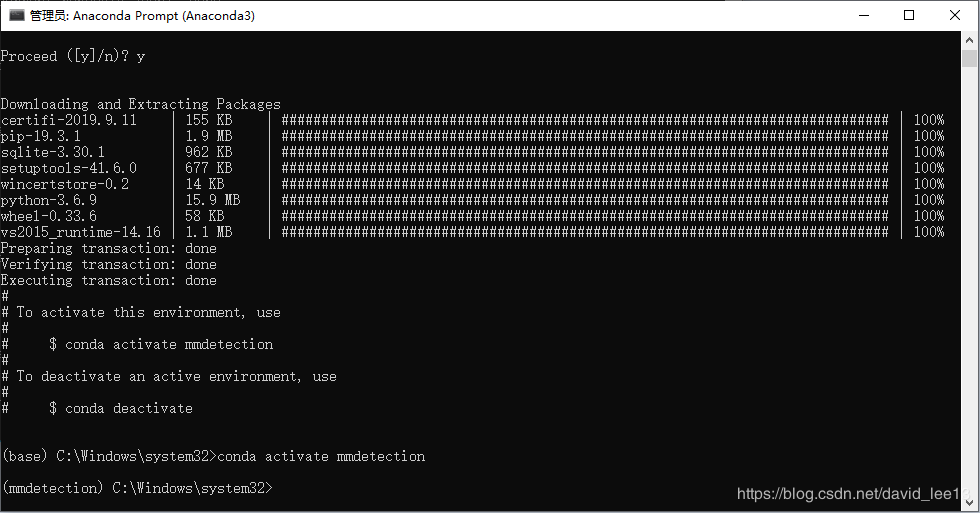This screenshot has width=980, height=513.
Task: Close the Anaconda Prompt window
Action: pyautogui.click(x=955, y=15)
